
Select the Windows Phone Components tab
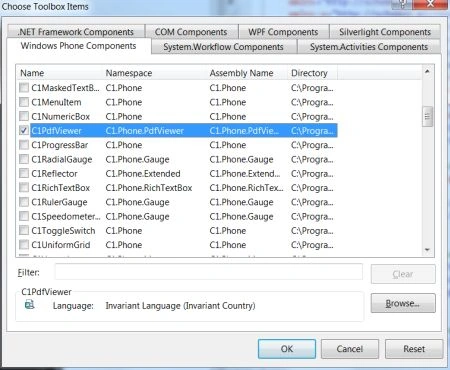(79, 46)
